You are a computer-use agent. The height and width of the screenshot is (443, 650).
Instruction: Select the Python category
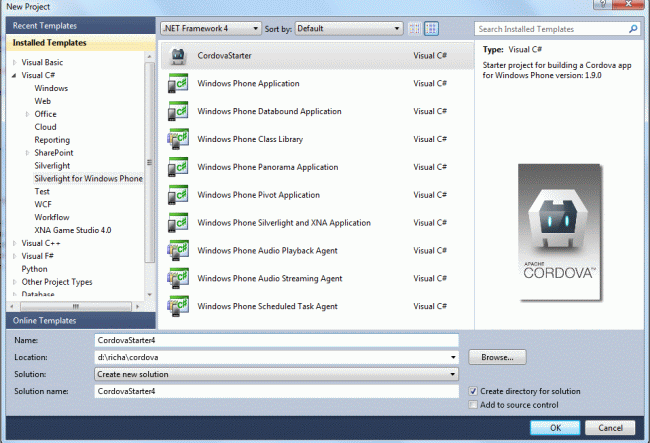(34, 269)
